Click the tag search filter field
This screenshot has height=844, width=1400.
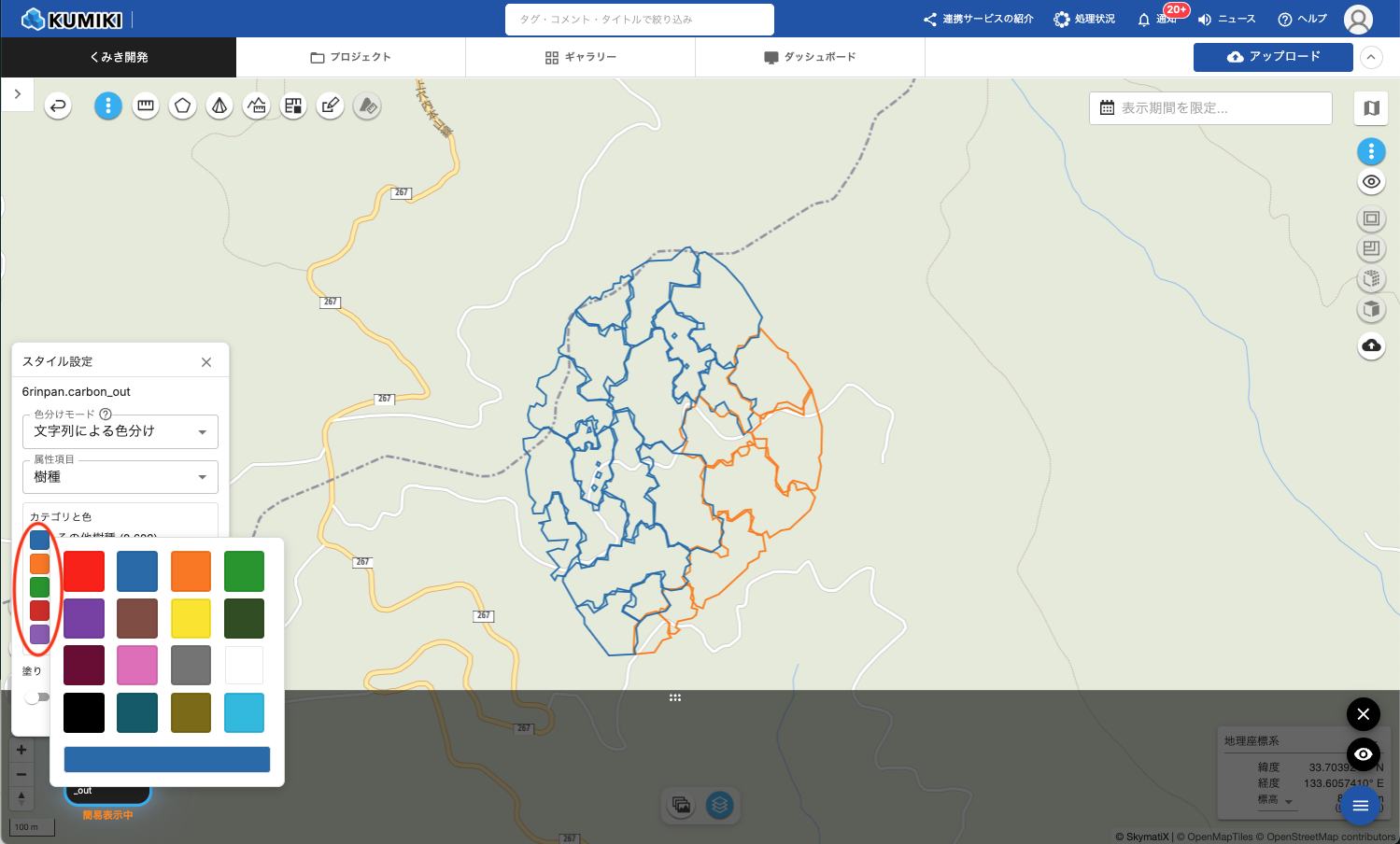coord(639,20)
